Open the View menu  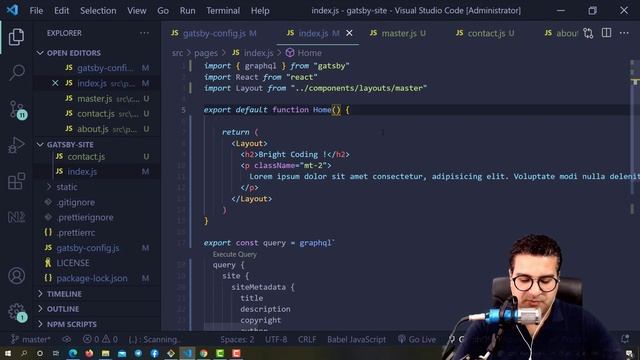pos(137,11)
